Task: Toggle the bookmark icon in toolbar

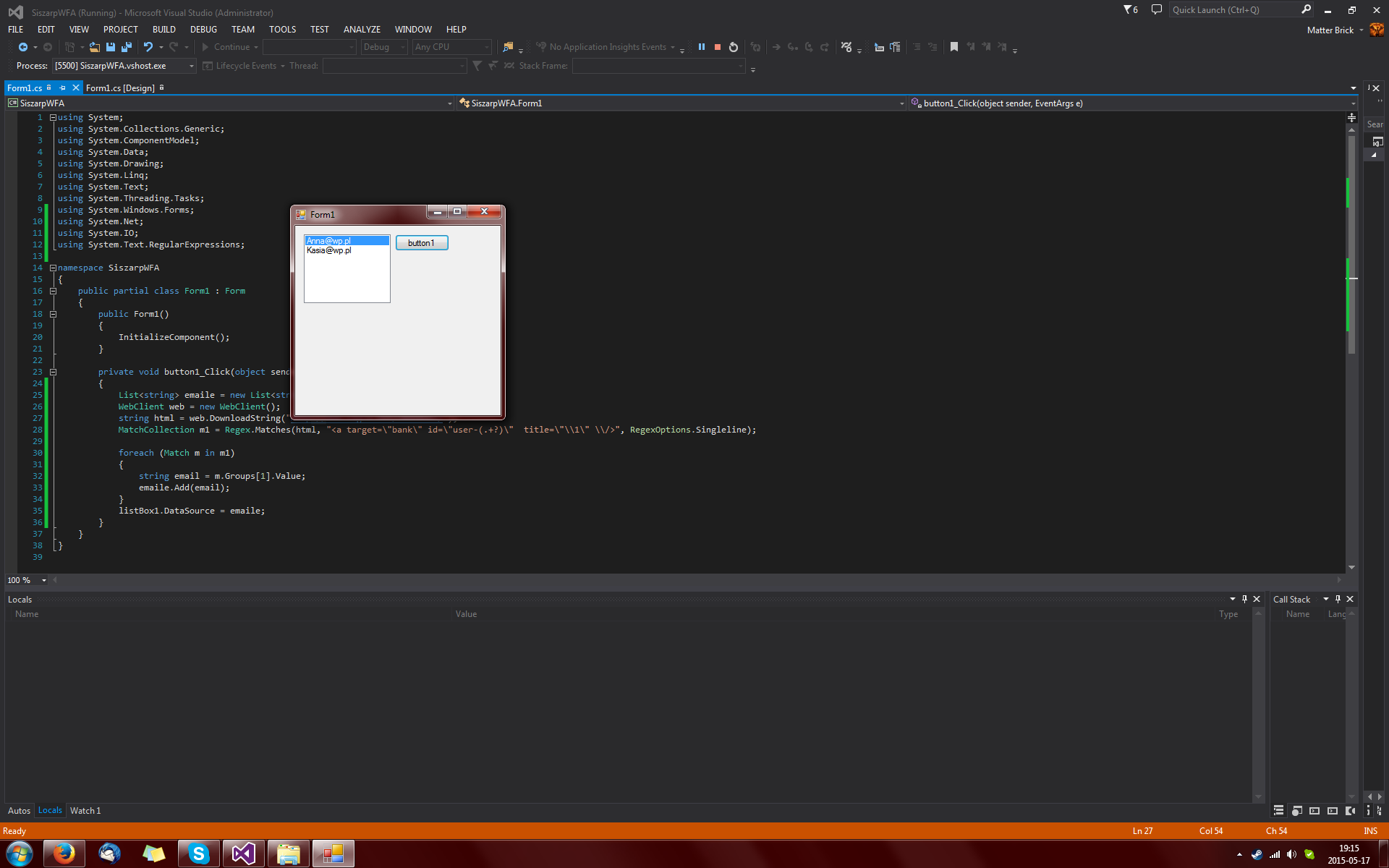Action: click(x=954, y=47)
